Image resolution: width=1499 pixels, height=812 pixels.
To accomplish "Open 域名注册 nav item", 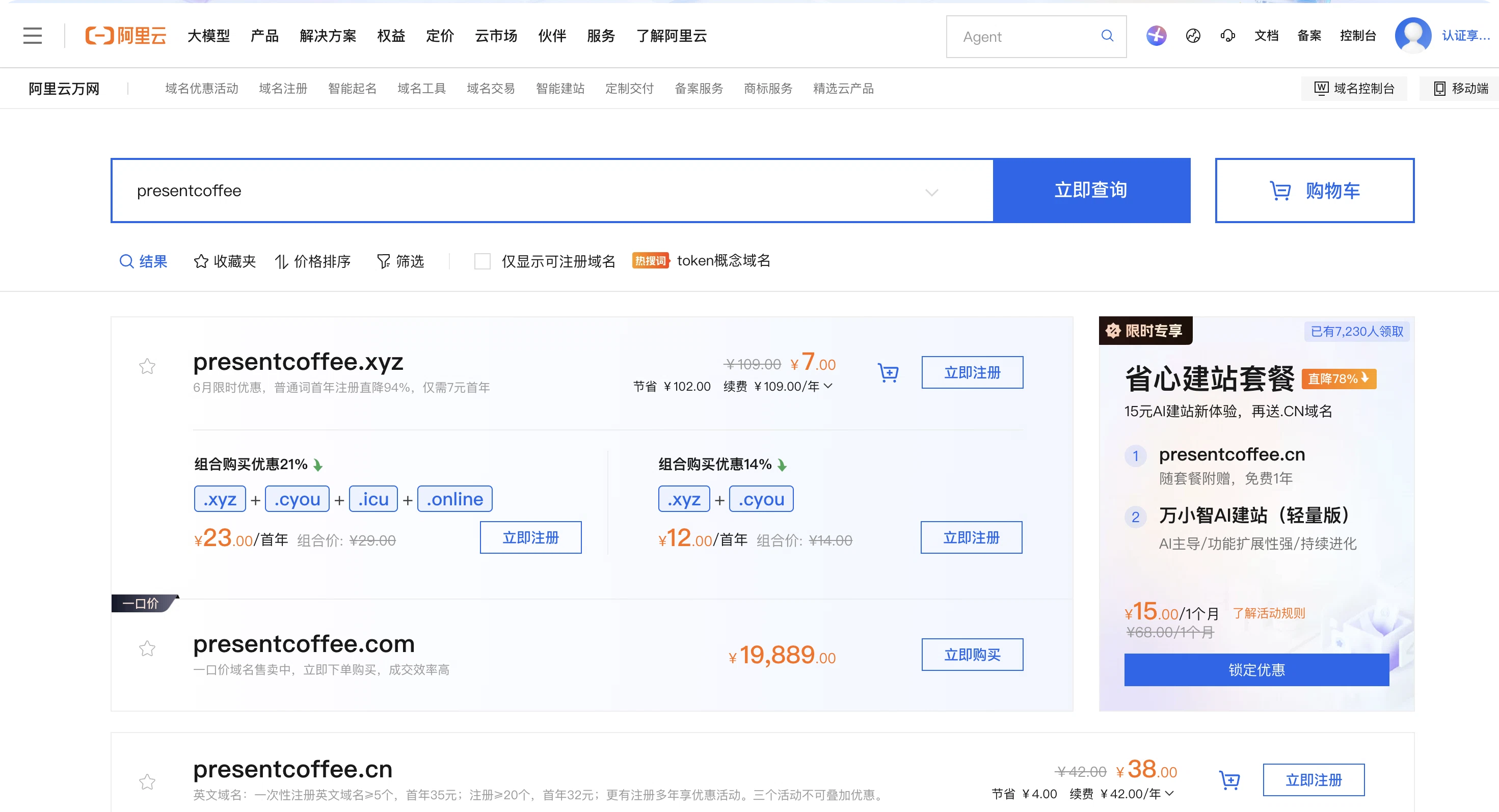I will tap(283, 89).
